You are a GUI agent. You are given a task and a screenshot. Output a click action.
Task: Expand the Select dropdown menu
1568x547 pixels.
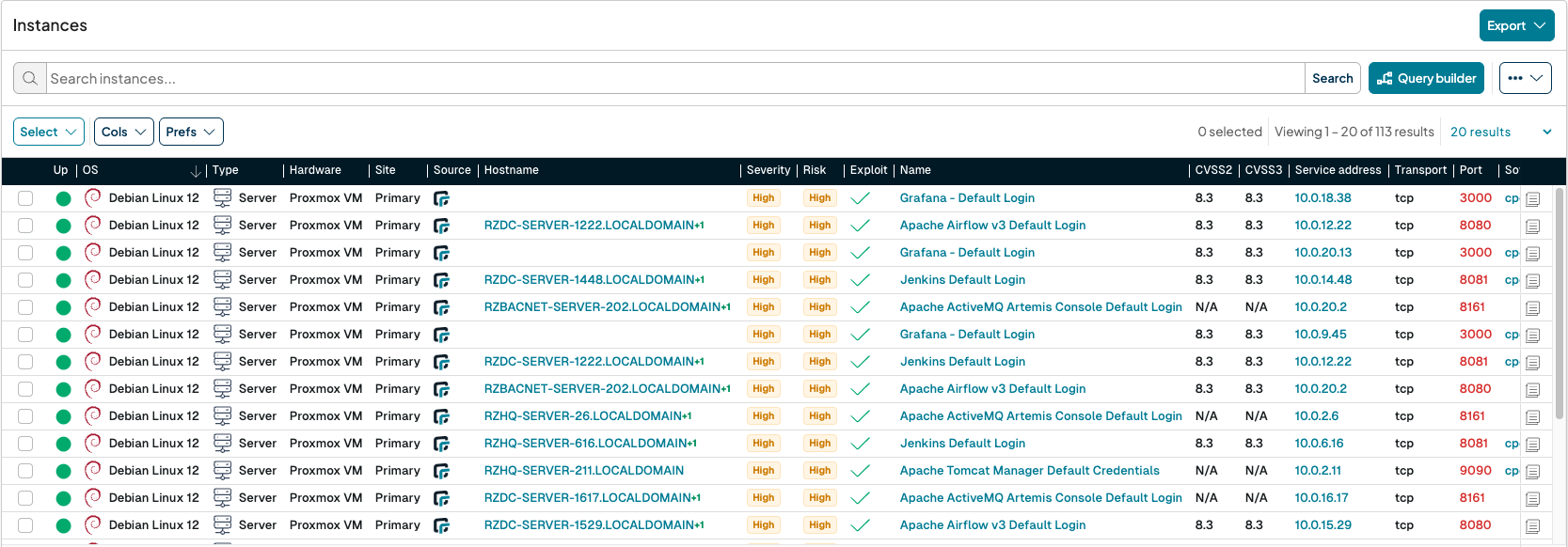[48, 133]
